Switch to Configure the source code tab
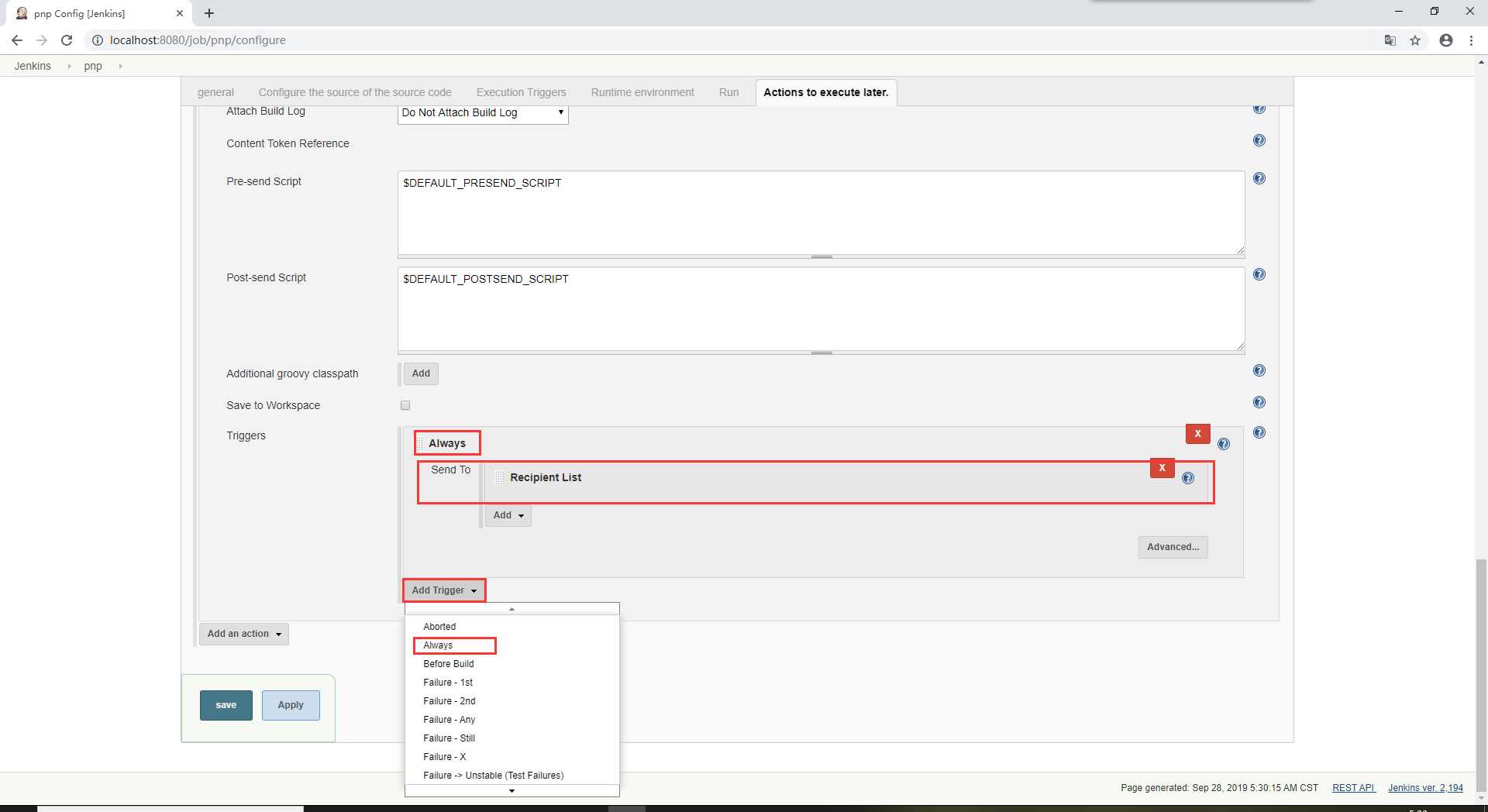1488x812 pixels. (x=355, y=92)
